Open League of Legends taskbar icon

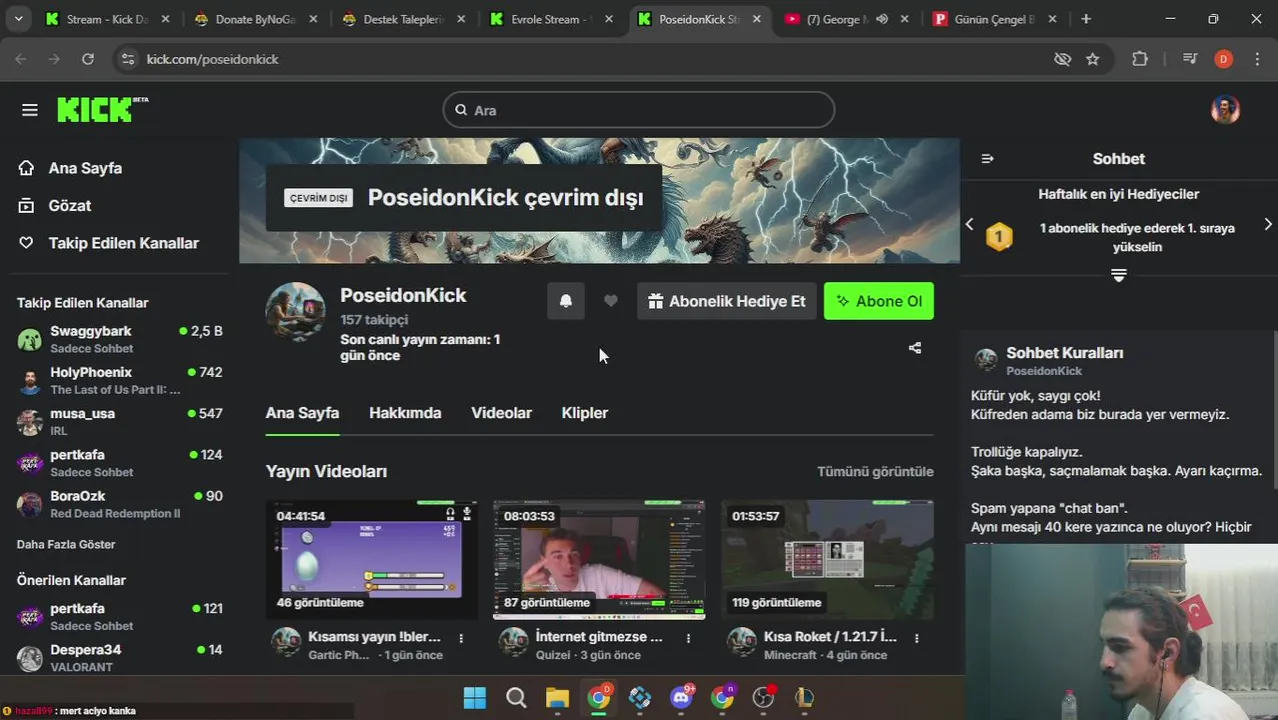805,697
